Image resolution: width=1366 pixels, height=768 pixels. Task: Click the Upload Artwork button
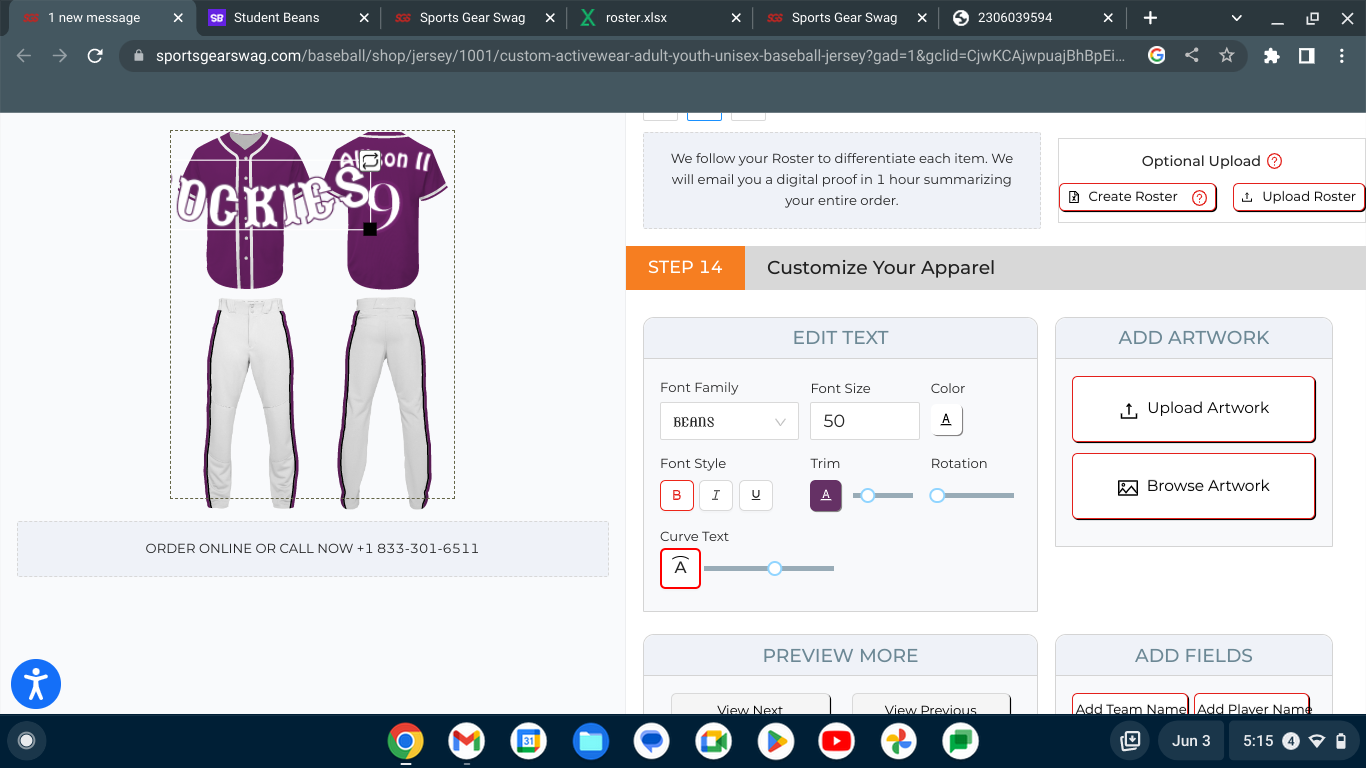[x=1193, y=409]
